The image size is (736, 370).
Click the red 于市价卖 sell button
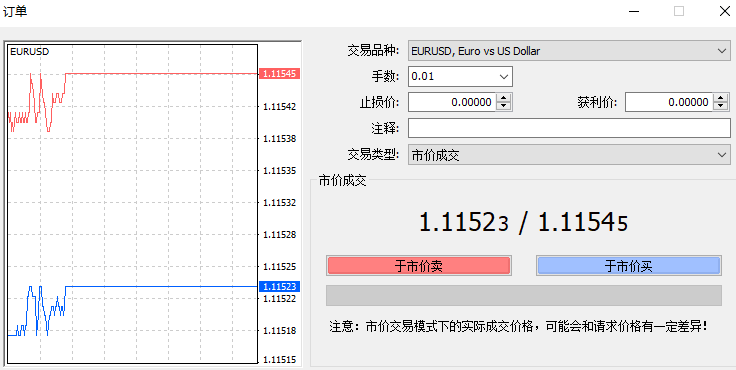[419, 266]
